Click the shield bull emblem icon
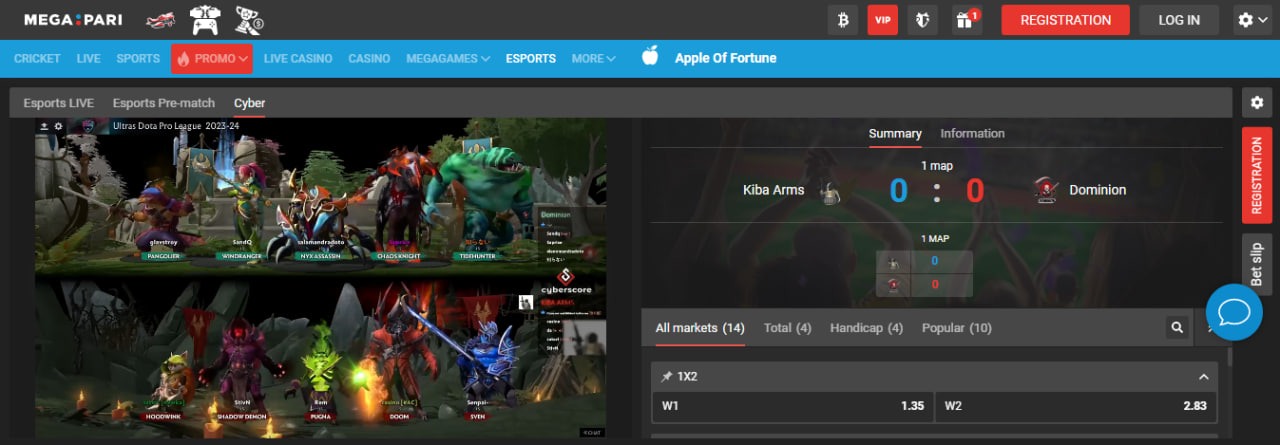1280x445 pixels. [923, 20]
